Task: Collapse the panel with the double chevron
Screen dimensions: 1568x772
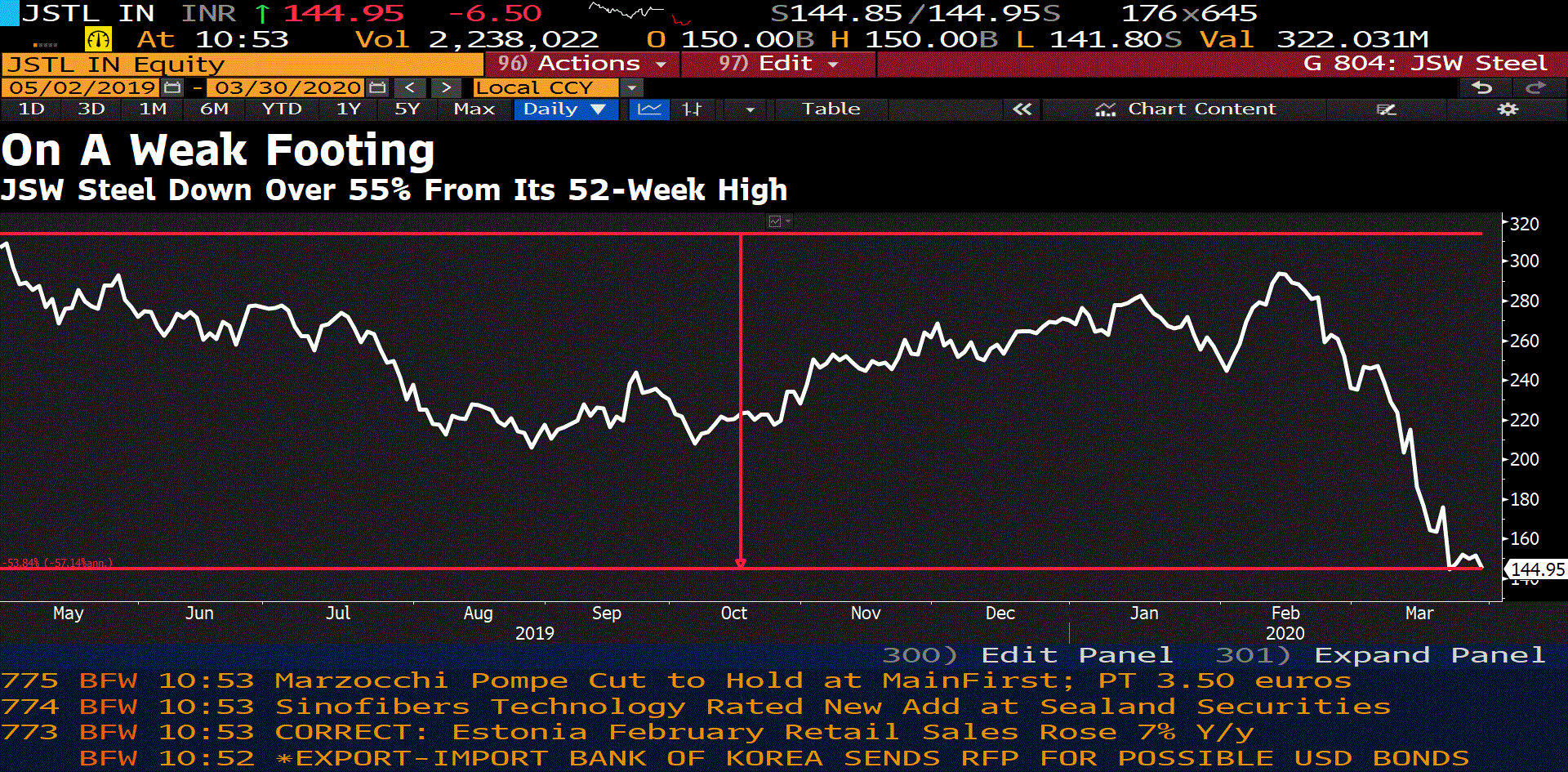Action: 1022,109
